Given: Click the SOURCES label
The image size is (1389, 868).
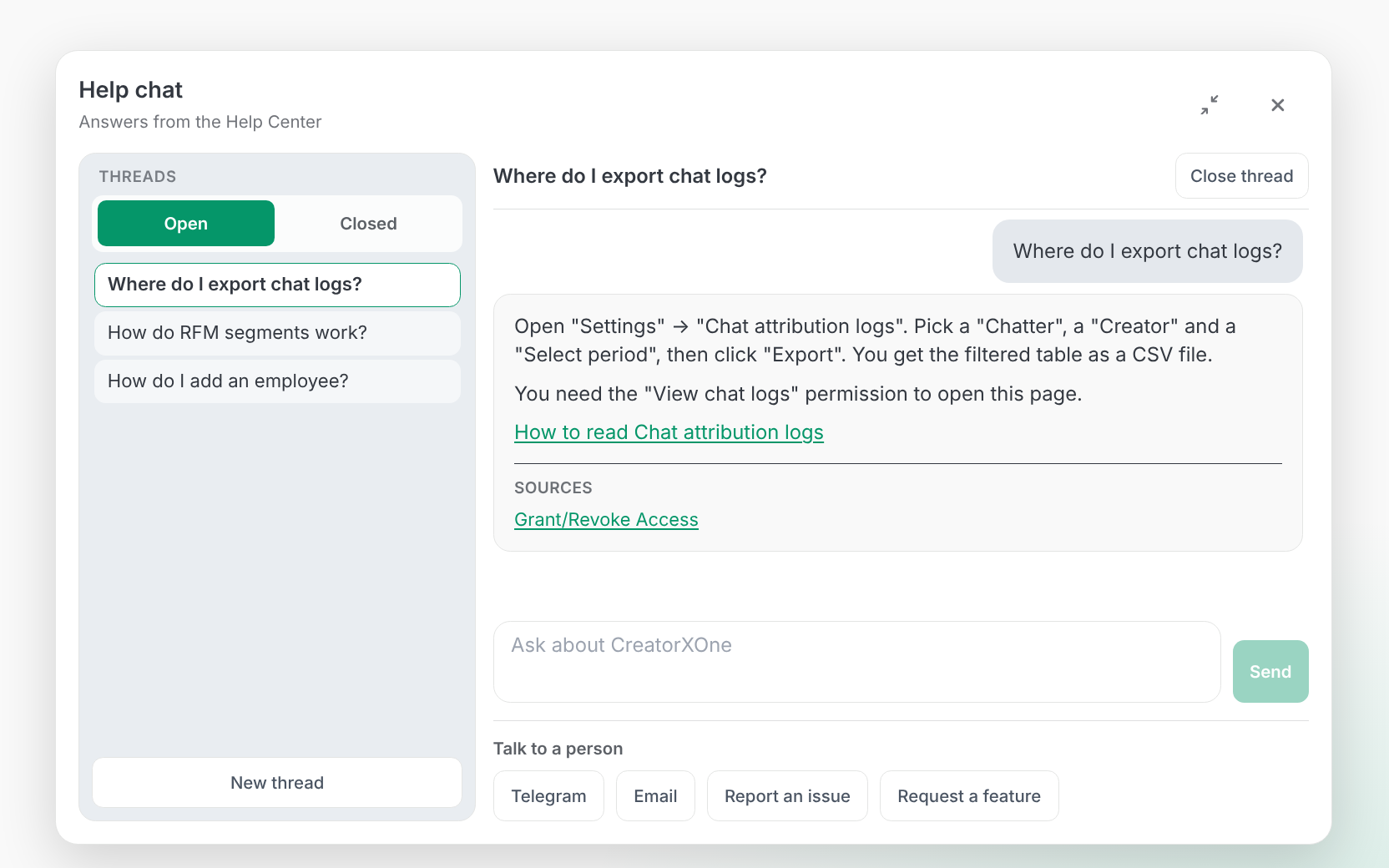Looking at the screenshot, I should [x=553, y=487].
